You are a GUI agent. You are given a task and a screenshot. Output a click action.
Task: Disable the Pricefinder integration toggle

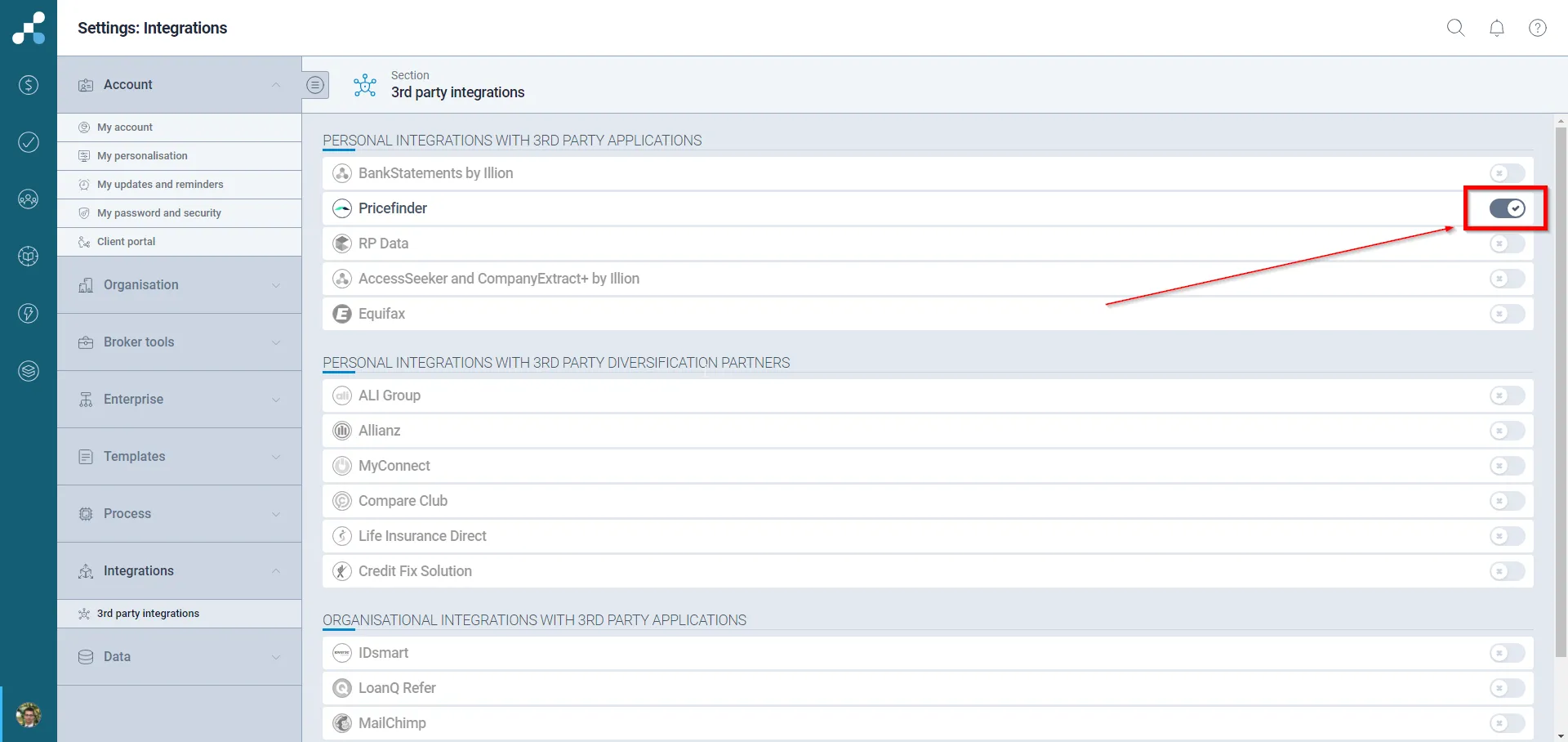pyautogui.click(x=1507, y=208)
